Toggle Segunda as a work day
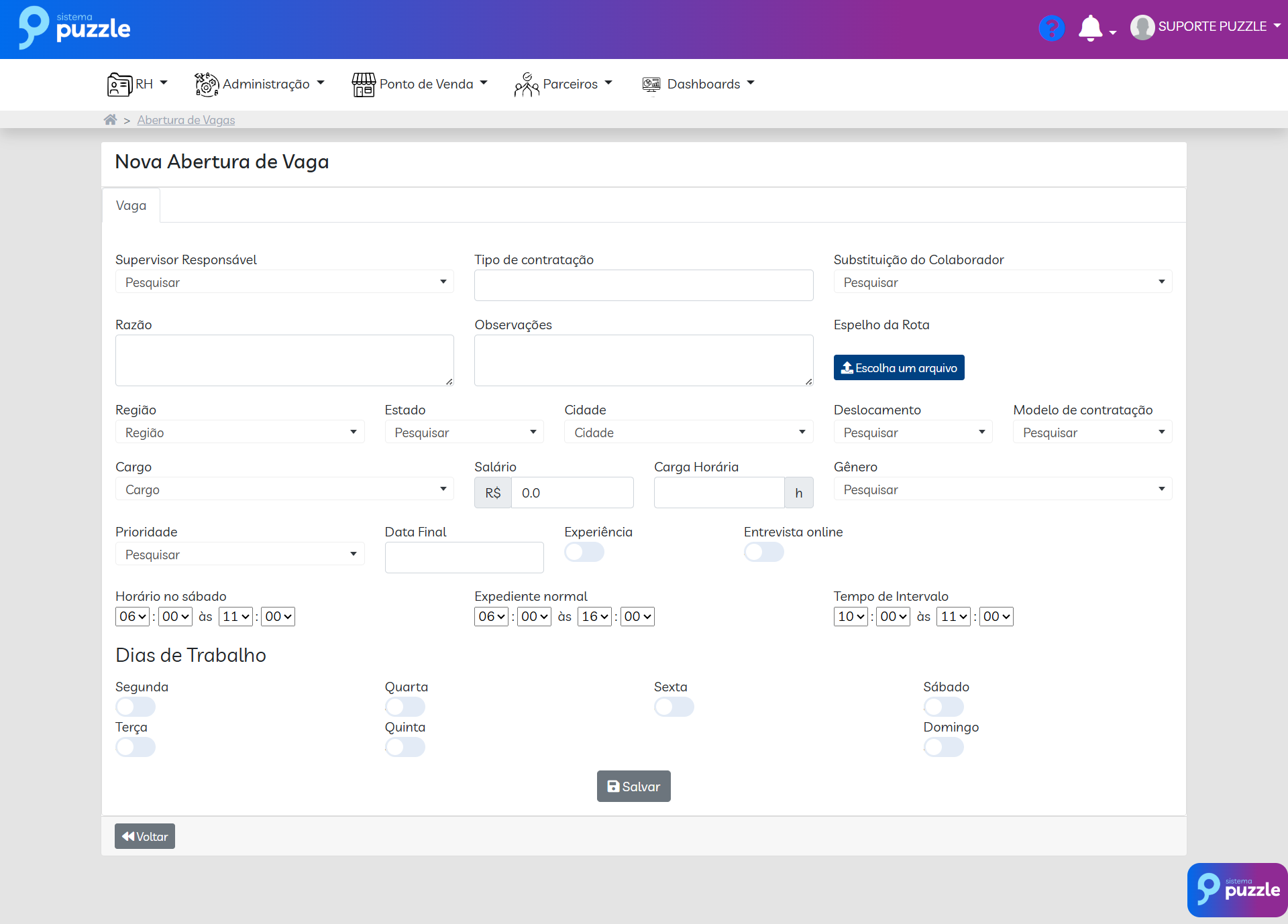Image resolution: width=1288 pixels, height=924 pixels. tap(135, 707)
